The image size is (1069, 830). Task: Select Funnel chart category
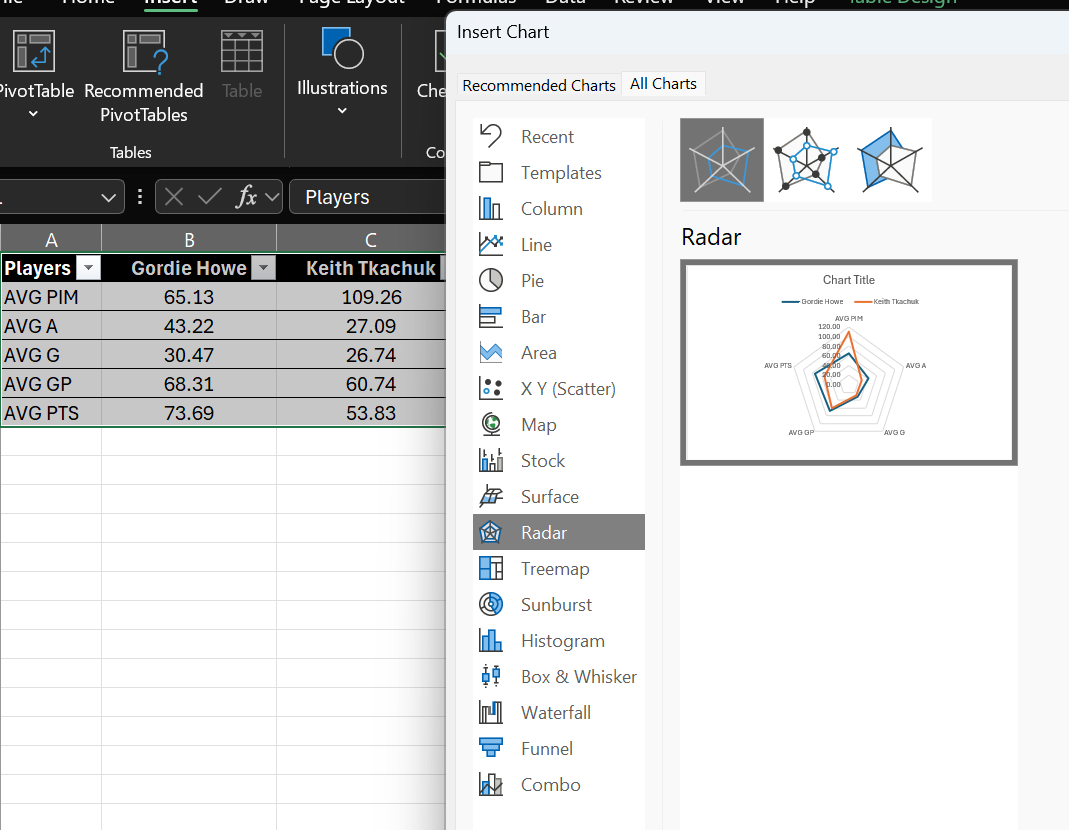[x=558, y=749]
